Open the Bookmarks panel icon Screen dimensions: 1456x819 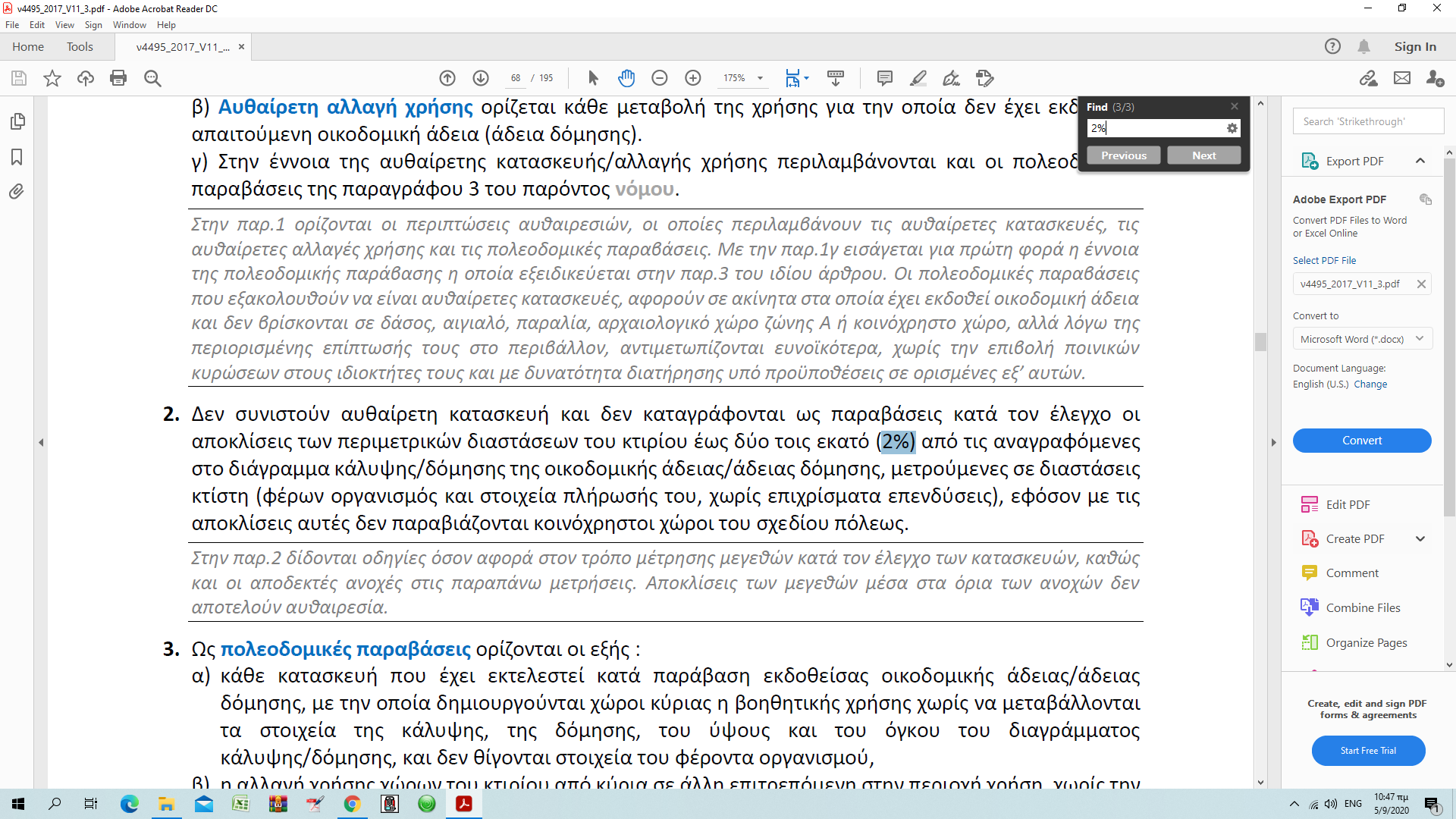click(17, 157)
